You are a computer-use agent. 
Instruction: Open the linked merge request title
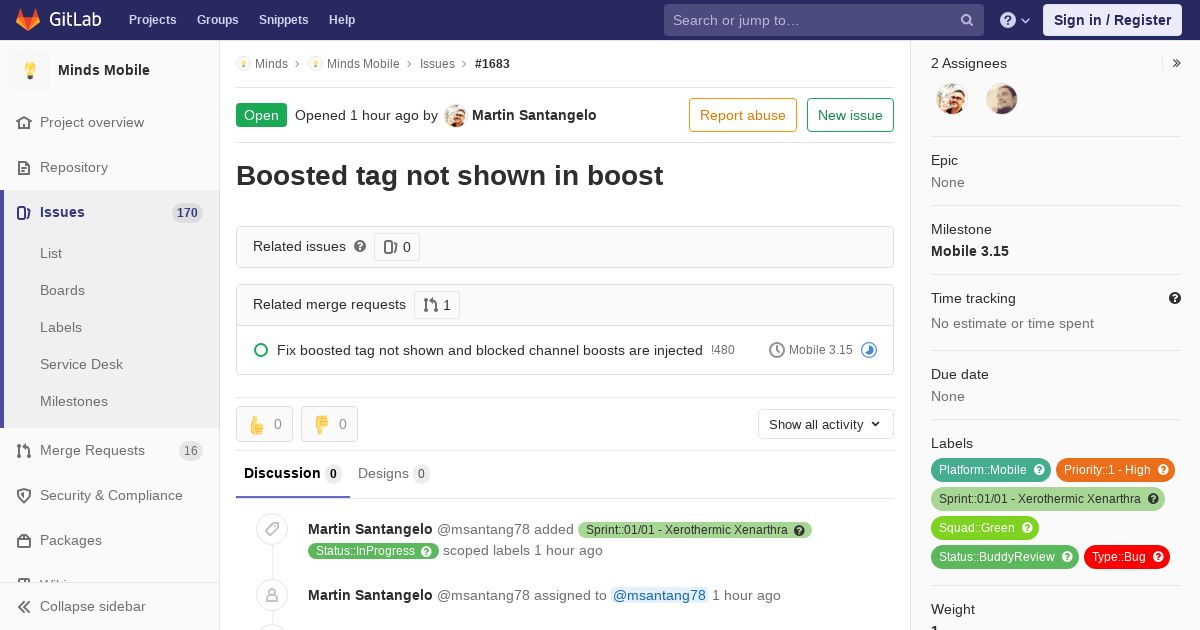pyautogui.click(x=490, y=350)
